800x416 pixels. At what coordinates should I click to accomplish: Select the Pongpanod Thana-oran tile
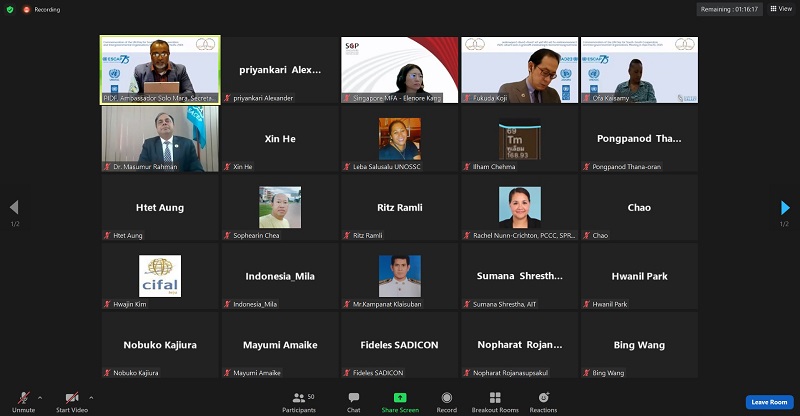pyautogui.click(x=639, y=139)
